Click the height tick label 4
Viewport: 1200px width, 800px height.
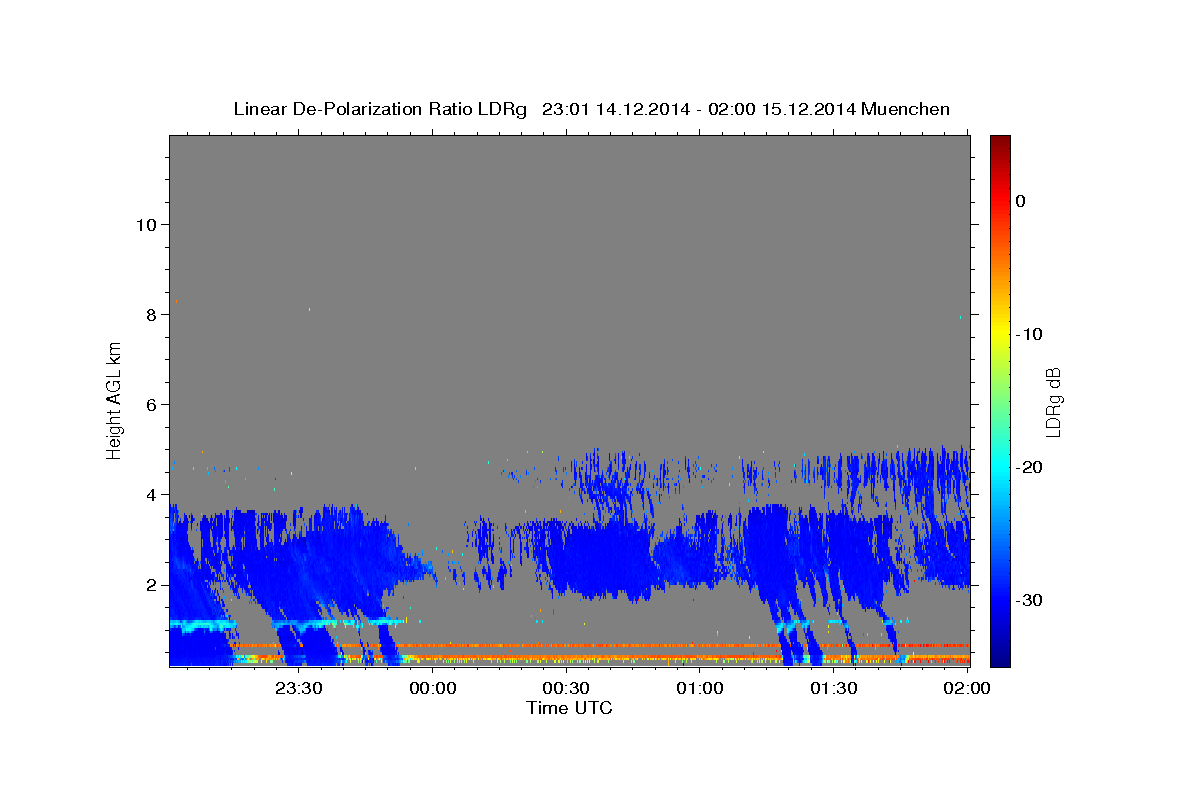(151, 494)
